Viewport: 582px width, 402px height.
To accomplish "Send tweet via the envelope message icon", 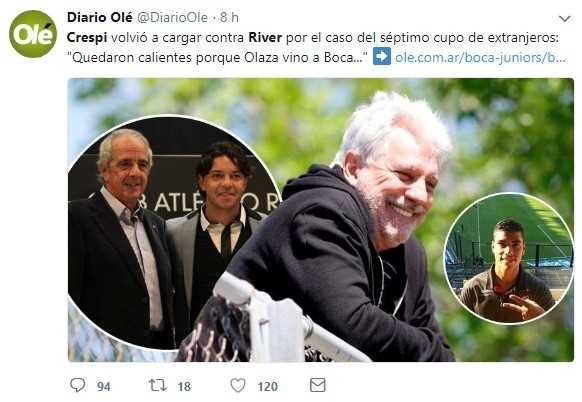I will tap(318, 385).
